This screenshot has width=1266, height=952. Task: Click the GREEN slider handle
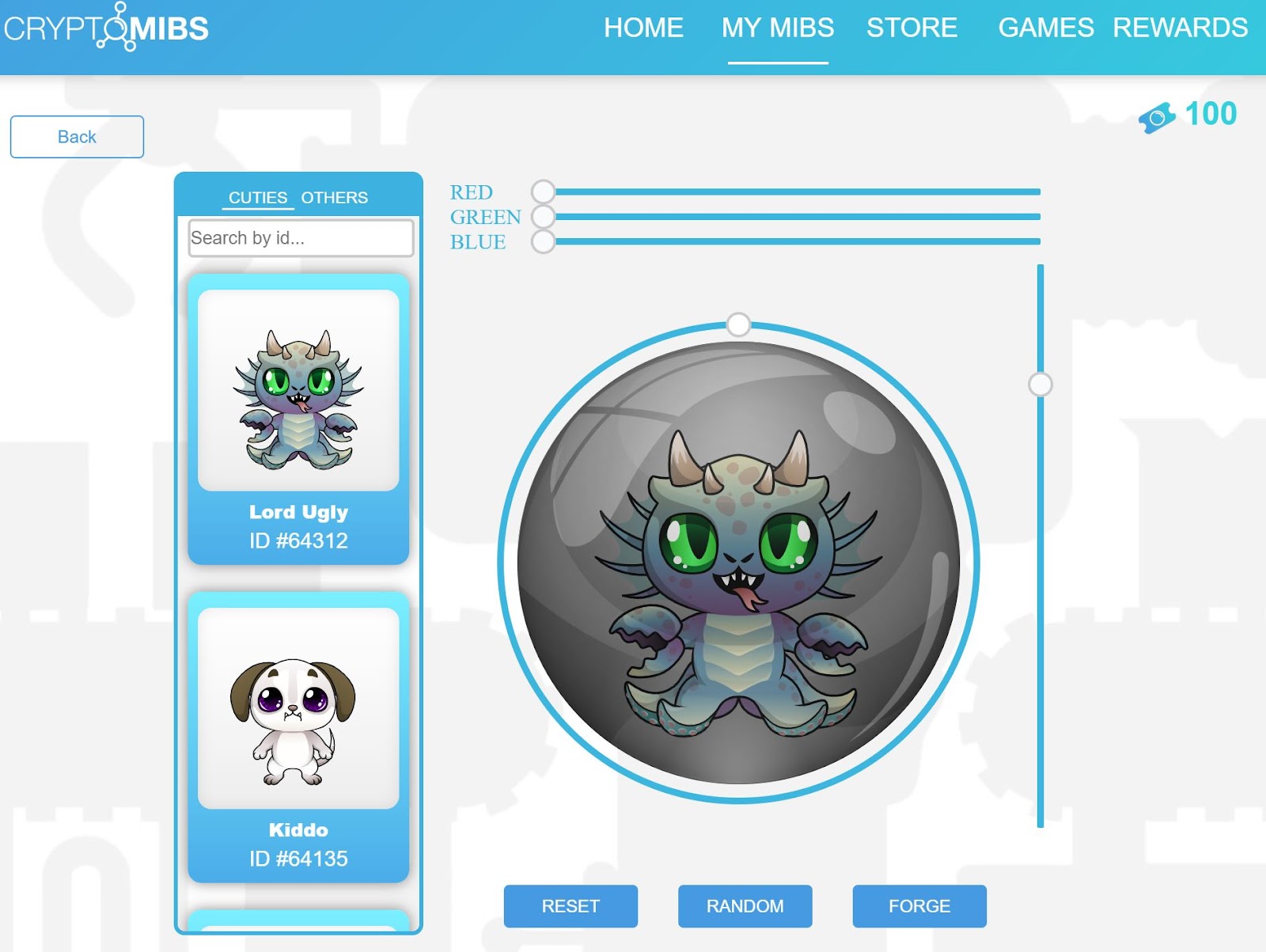[544, 216]
